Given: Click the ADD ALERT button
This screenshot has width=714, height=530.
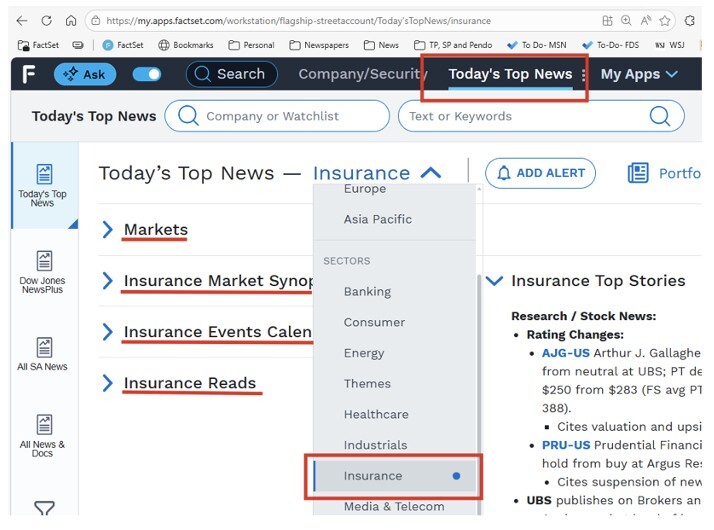Looking at the screenshot, I should (x=540, y=173).
